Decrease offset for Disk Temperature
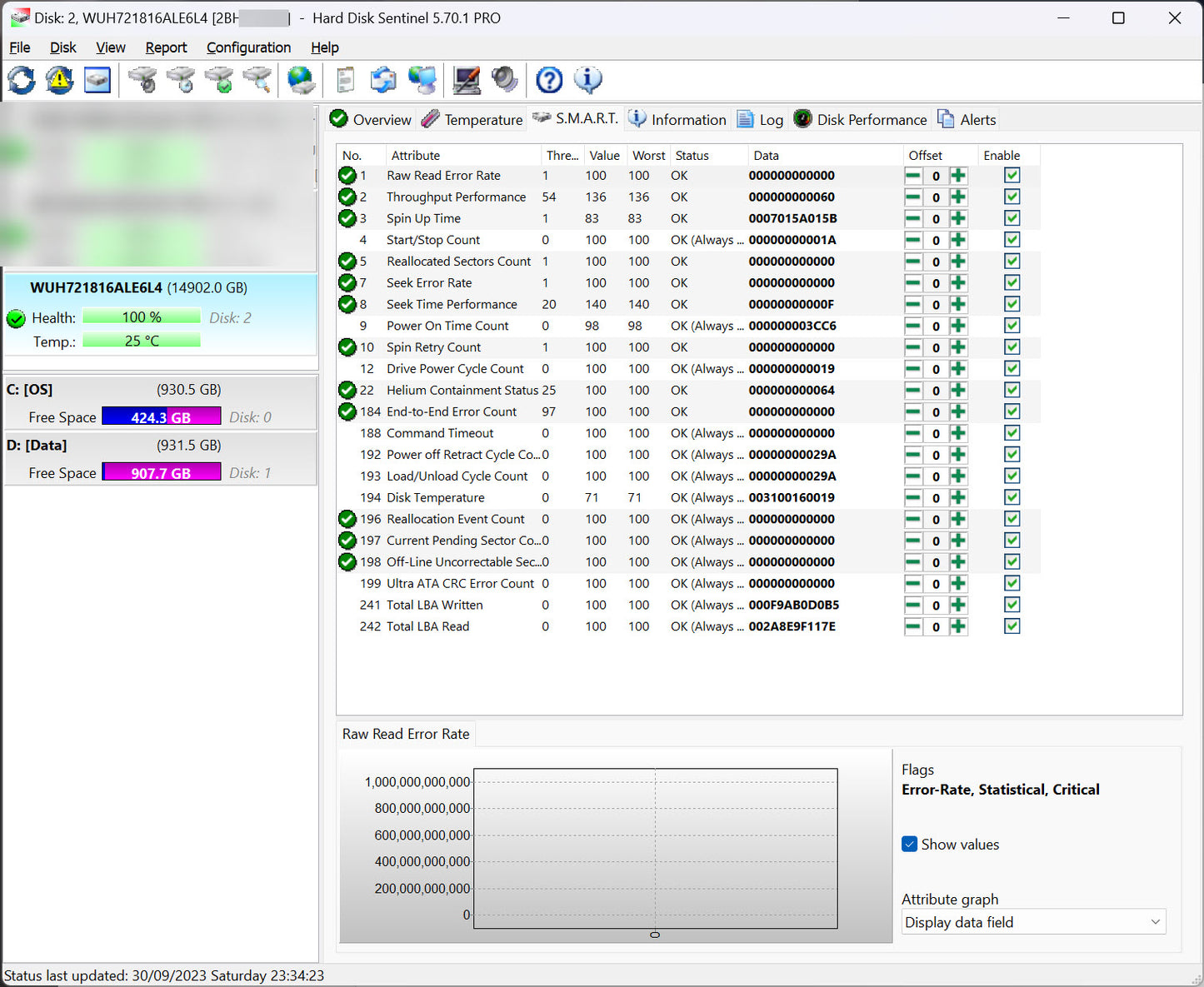The image size is (1204, 987). point(913,498)
